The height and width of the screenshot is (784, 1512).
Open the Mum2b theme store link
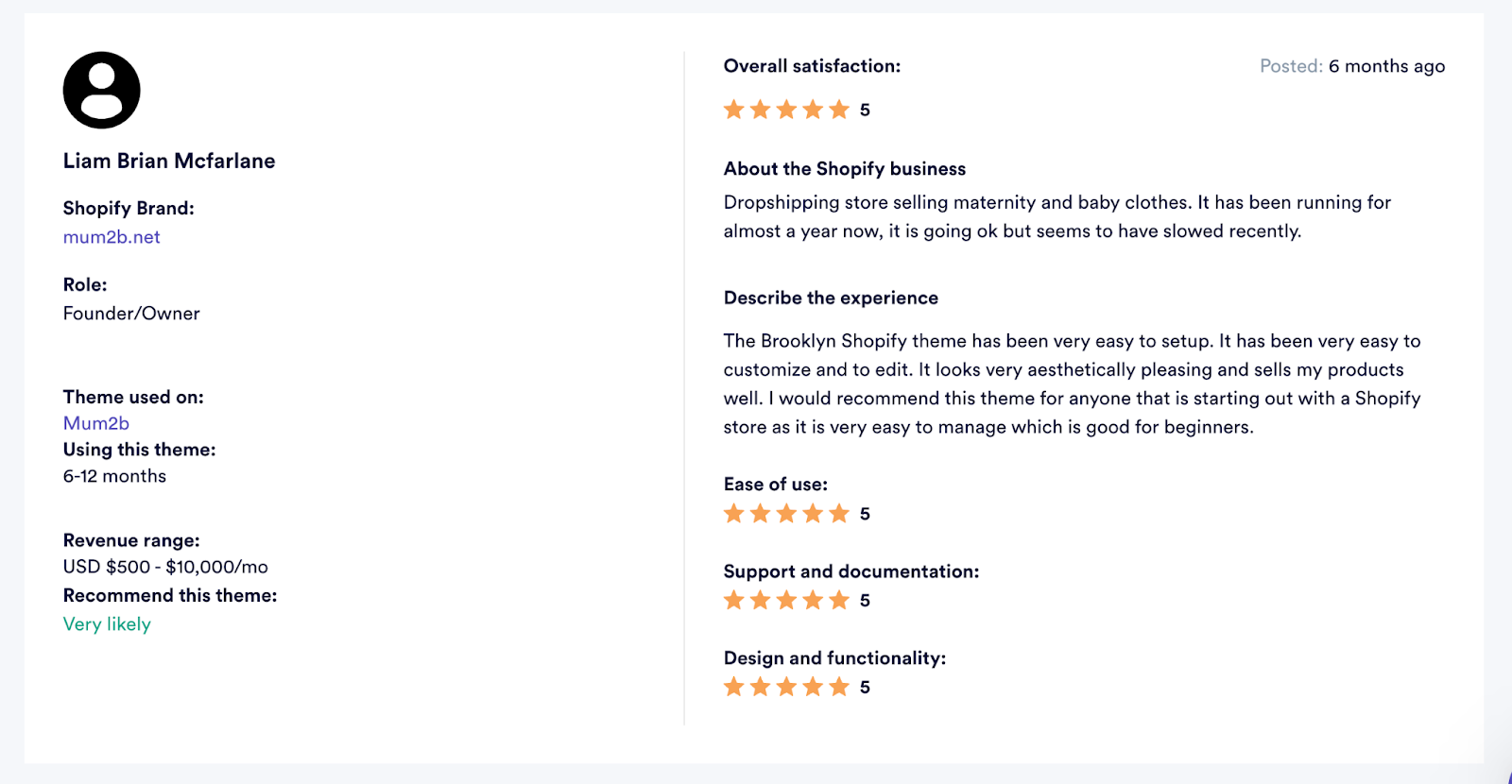pos(96,423)
